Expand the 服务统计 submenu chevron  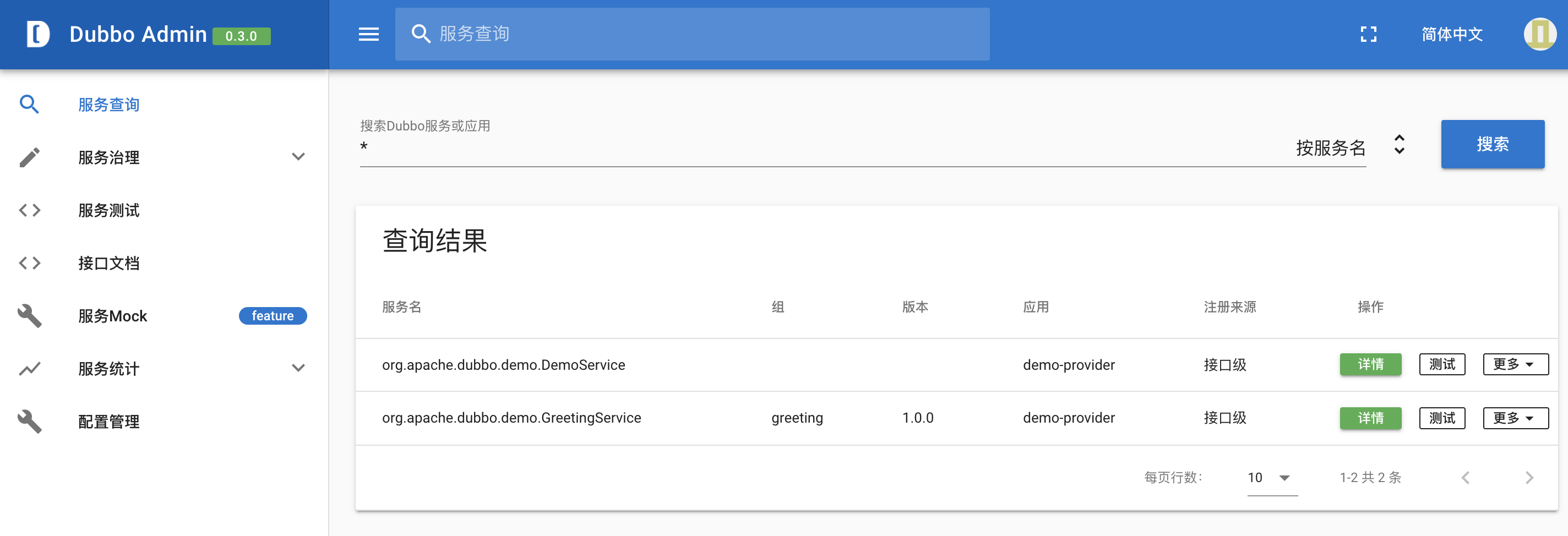pyautogui.click(x=298, y=368)
